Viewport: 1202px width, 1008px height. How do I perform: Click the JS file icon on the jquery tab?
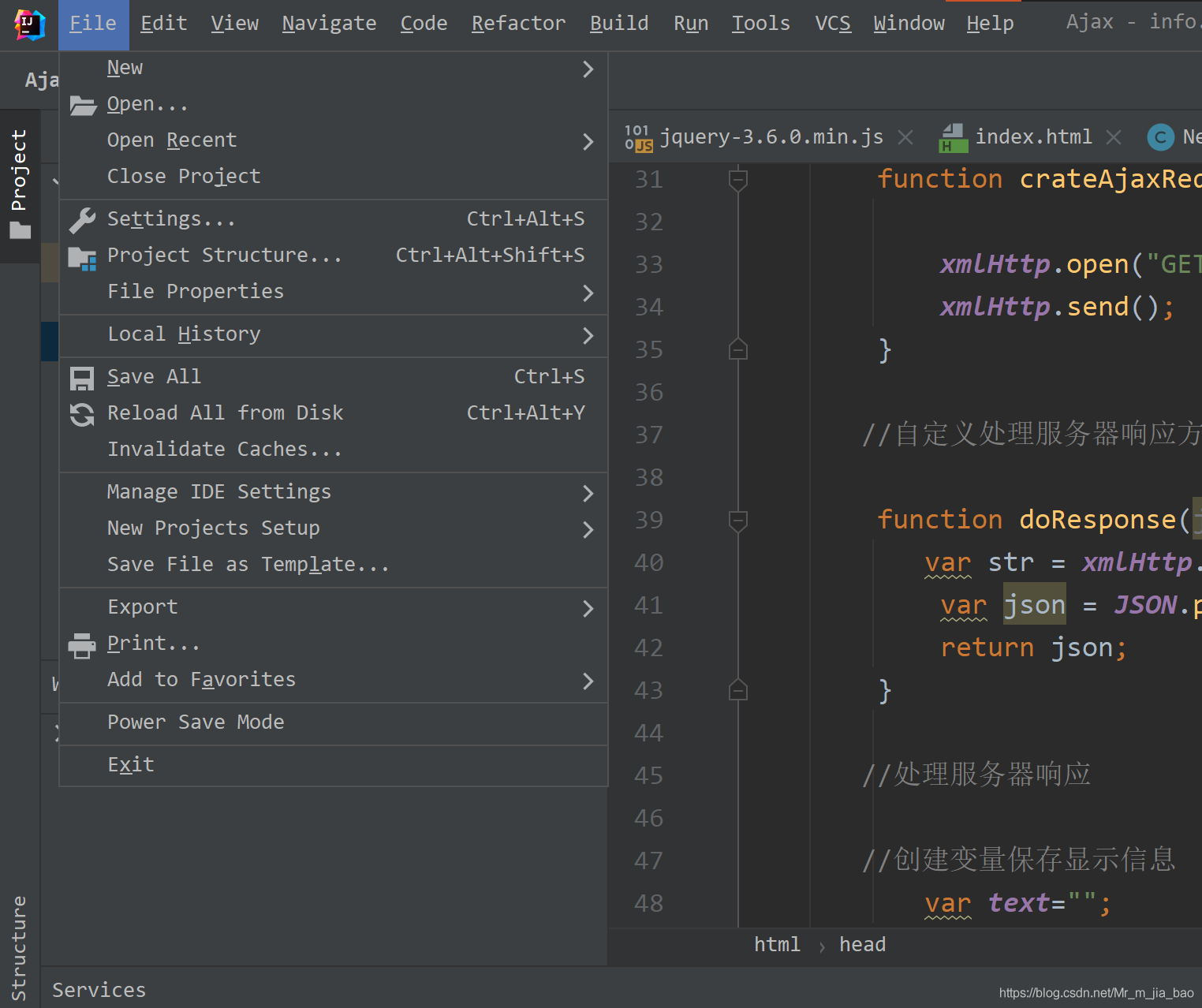point(640,136)
